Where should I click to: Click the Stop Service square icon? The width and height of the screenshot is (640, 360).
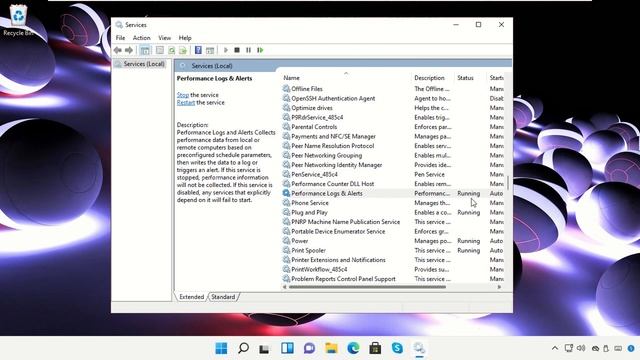coord(237,50)
